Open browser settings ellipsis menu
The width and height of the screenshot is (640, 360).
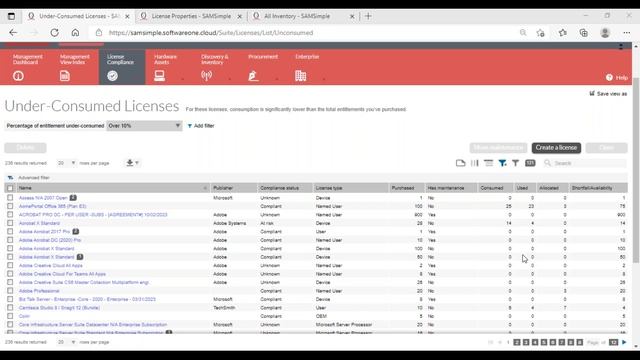627,33
